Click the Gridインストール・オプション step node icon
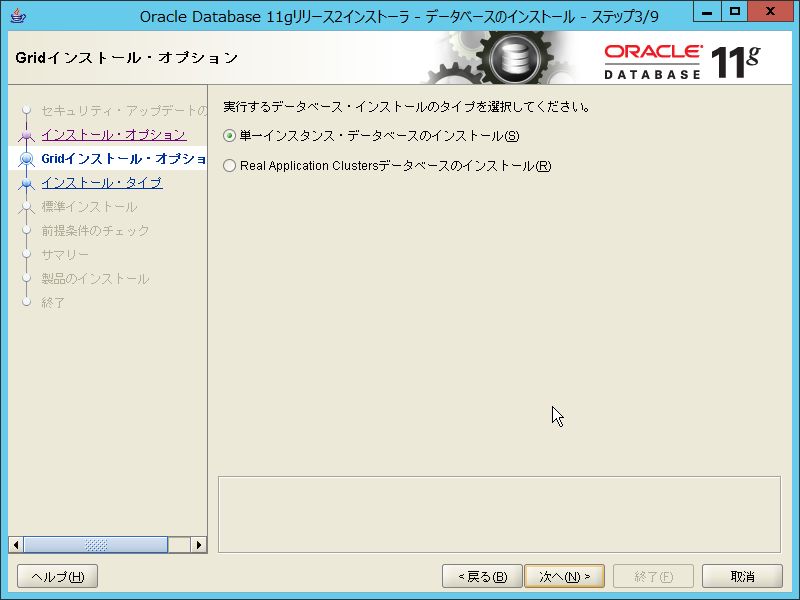Image resolution: width=800 pixels, height=600 pixels. [x=27, y=159]
